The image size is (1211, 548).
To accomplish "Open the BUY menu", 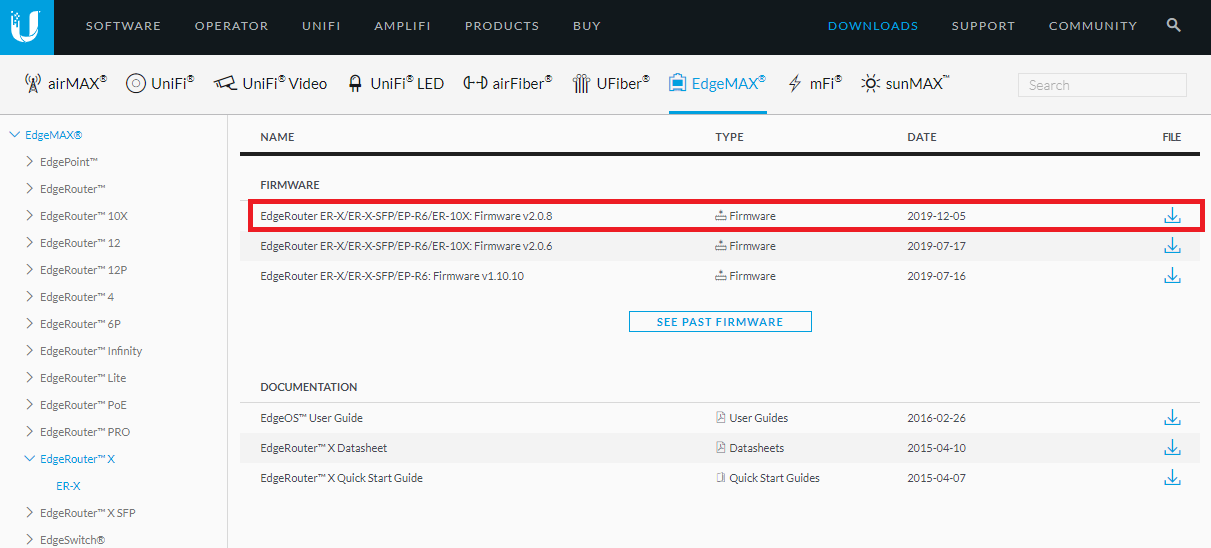I will [587, 26].
